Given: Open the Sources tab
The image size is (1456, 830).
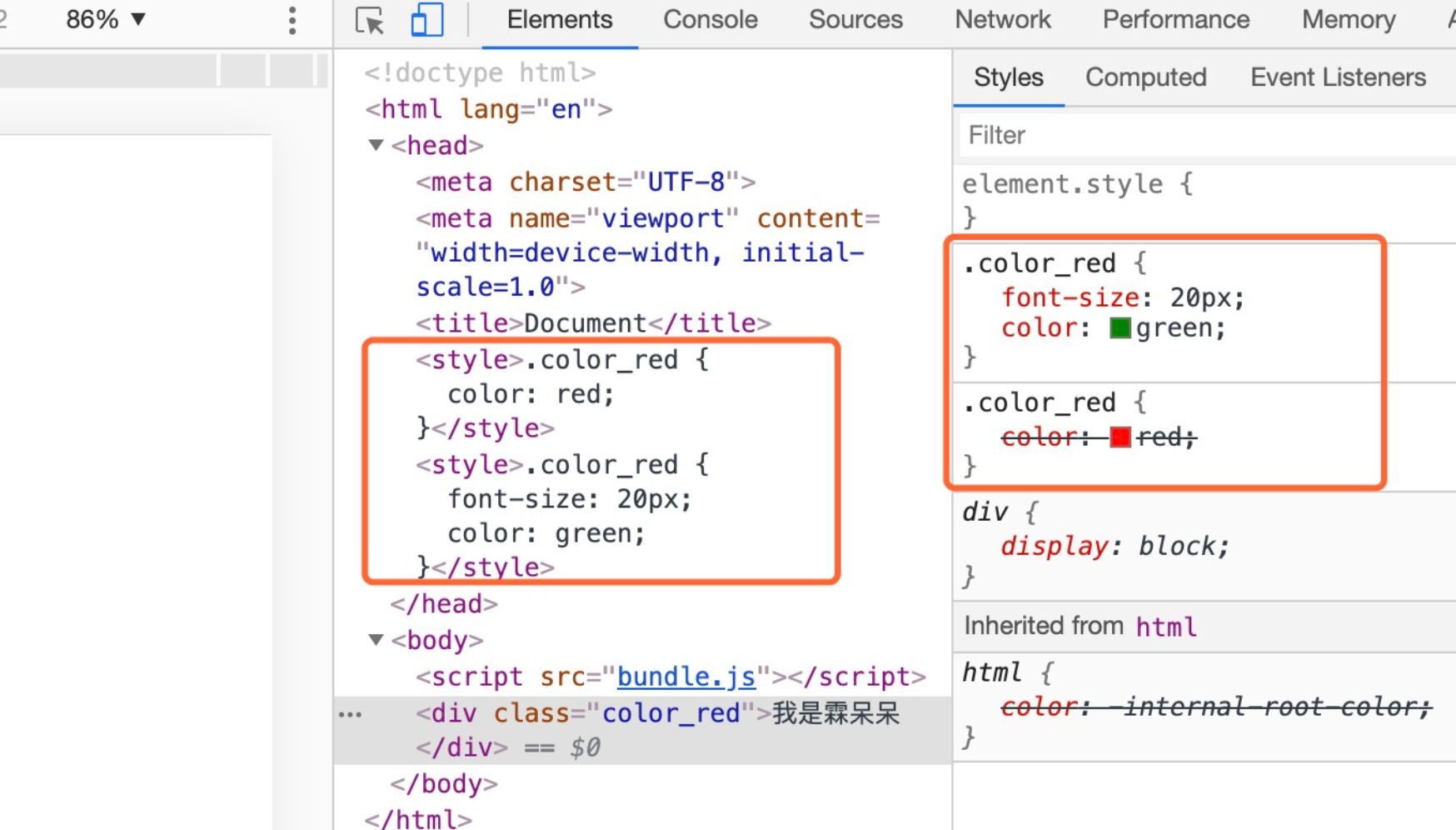Looking at the screenshot, I should coord(855,20).
